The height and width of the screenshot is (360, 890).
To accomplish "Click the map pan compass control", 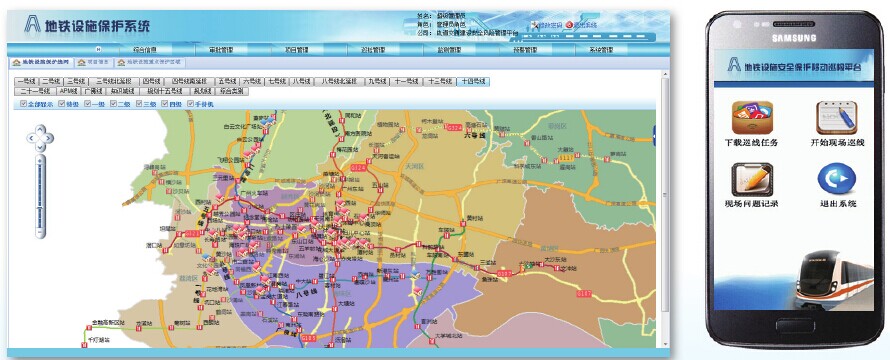I will tap(40, 138).
